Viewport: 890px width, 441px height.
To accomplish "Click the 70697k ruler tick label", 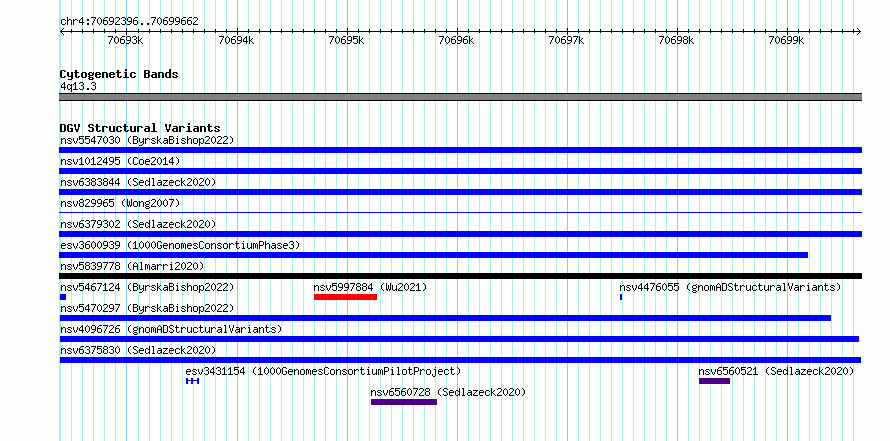I will point(566,40).
